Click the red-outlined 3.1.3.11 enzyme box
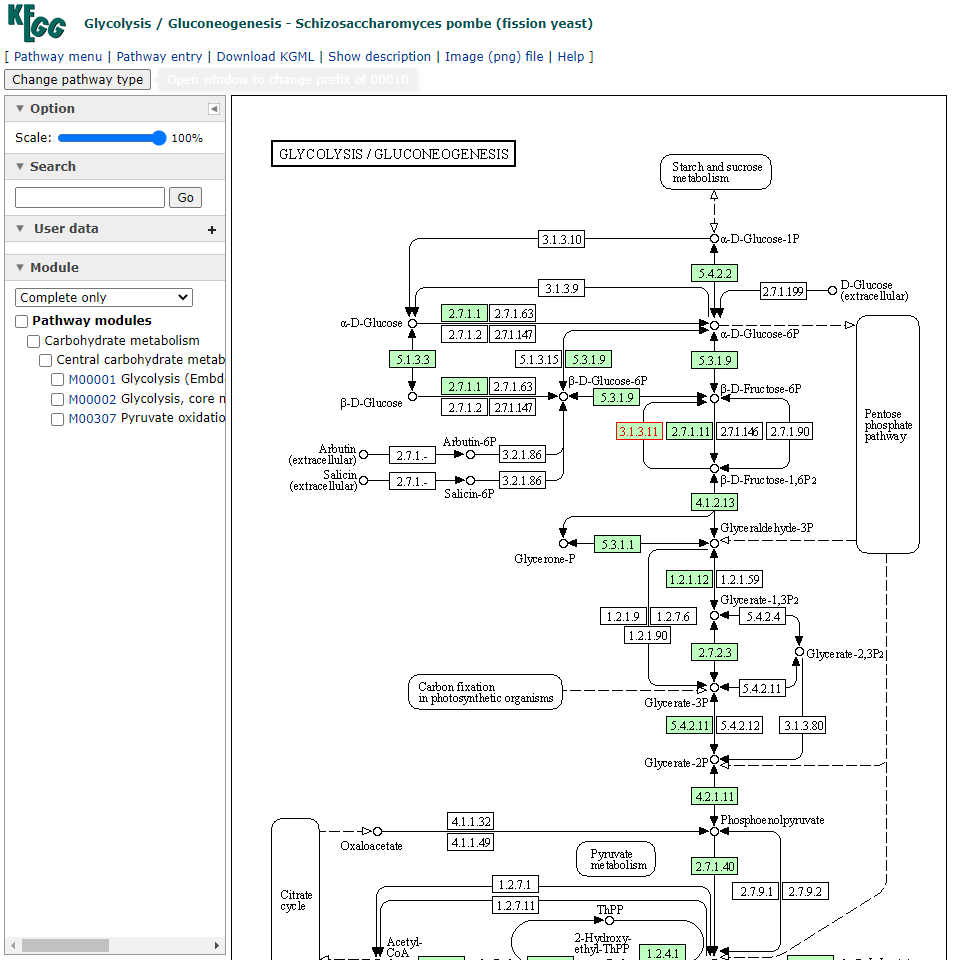The image size is (970, 960). tap(639, 432)
